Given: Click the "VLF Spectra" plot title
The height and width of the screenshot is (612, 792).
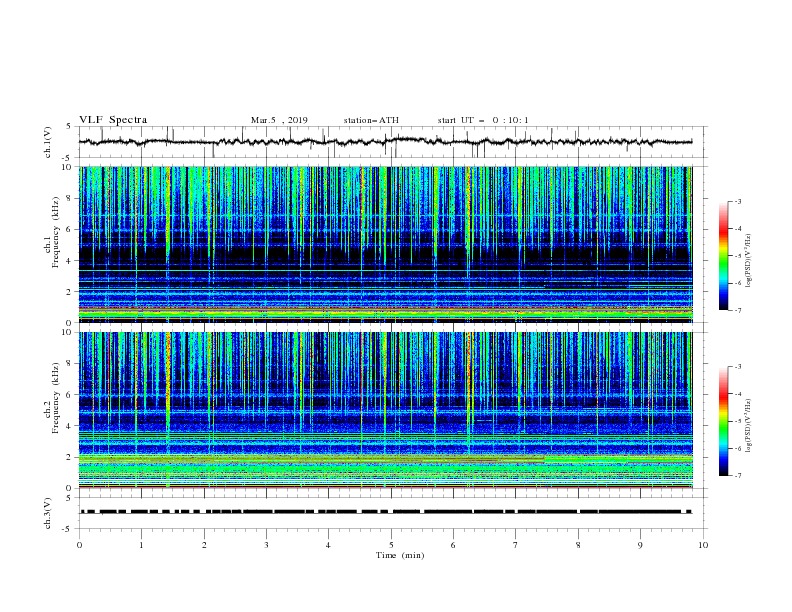Looking at the screenshot, I should [113, 120].
